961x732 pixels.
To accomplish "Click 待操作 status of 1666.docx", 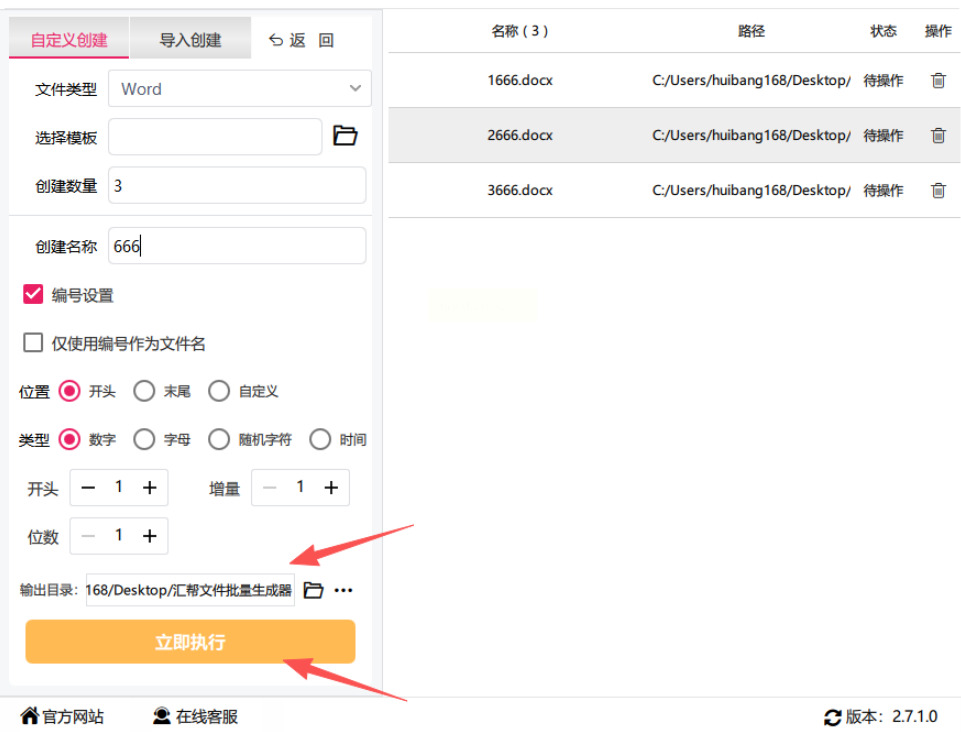I will 883,80.
